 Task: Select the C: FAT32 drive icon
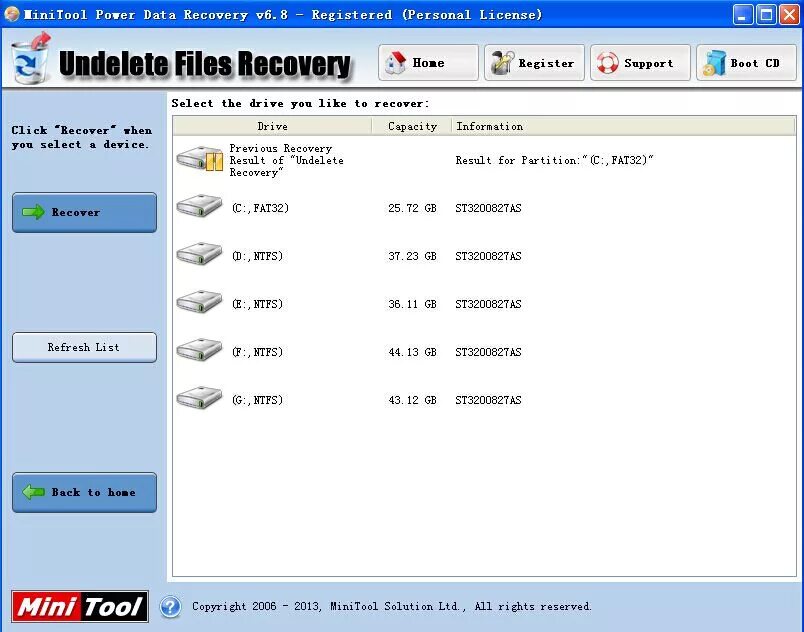point(199,206)
